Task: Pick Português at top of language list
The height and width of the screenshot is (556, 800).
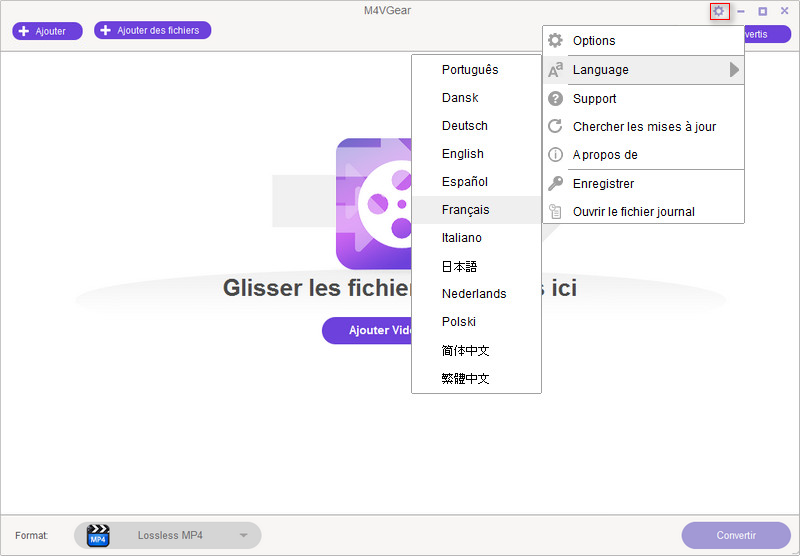Action: click(469, 70)
